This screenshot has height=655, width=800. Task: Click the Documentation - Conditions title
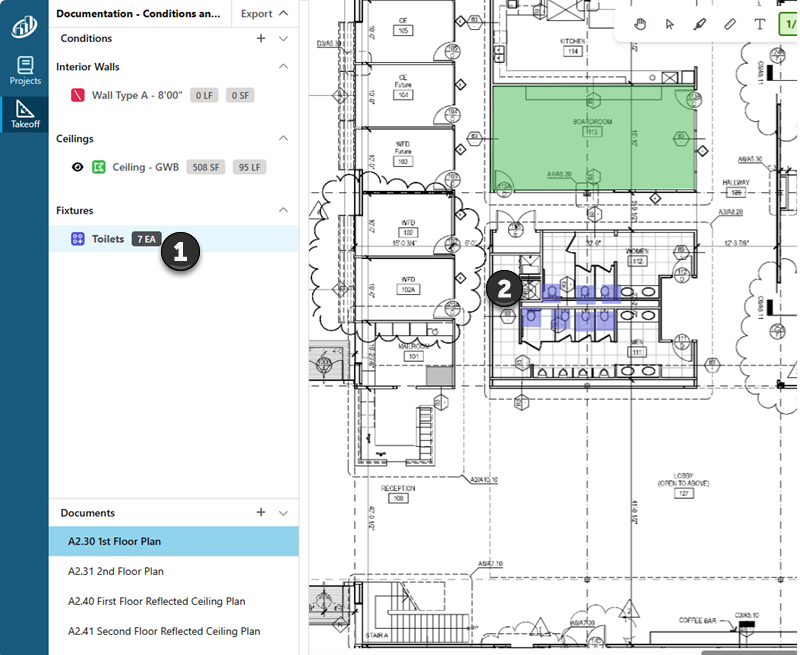138,14
